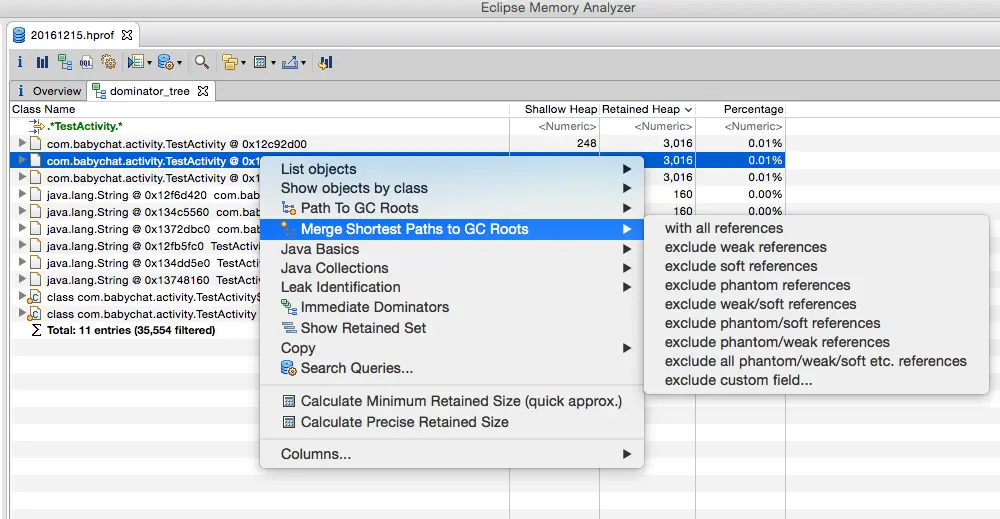
Task: Expand the TestActivity @ 0x12c92d00 row
Action: pyautogui.click(x=22, y=143)
